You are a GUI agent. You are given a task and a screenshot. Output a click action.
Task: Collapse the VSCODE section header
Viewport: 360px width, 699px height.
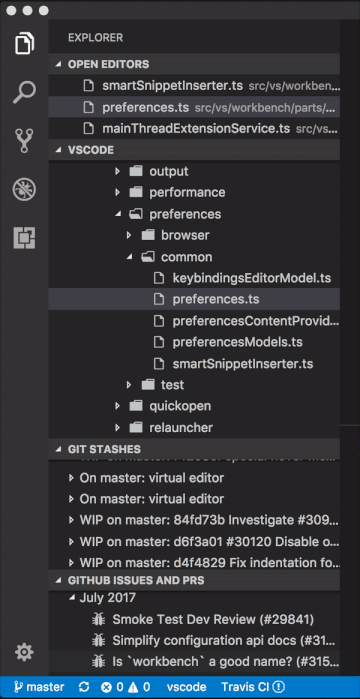click(194, 150)
